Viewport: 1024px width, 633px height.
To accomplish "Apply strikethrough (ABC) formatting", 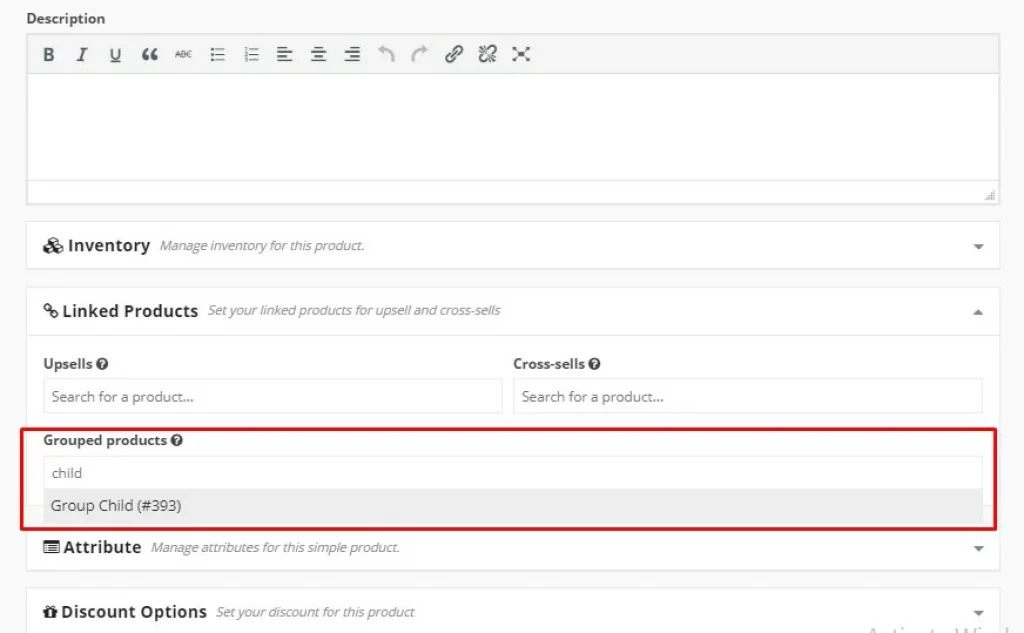I will (x=184, y=54).
